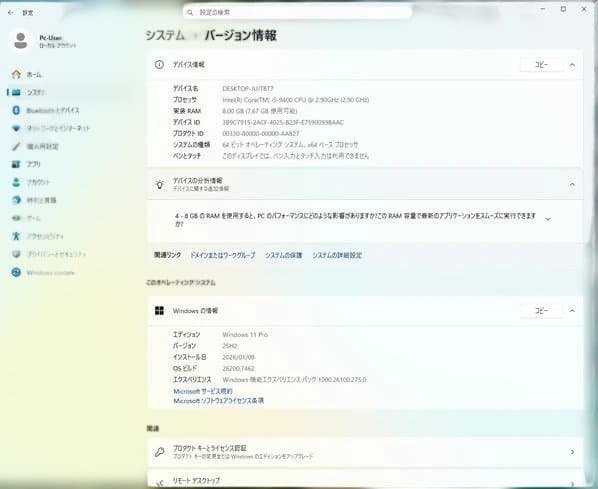598x489 pixels.
Task: Expand the 4-8 GB RAM question
Action: pos(548,219)
